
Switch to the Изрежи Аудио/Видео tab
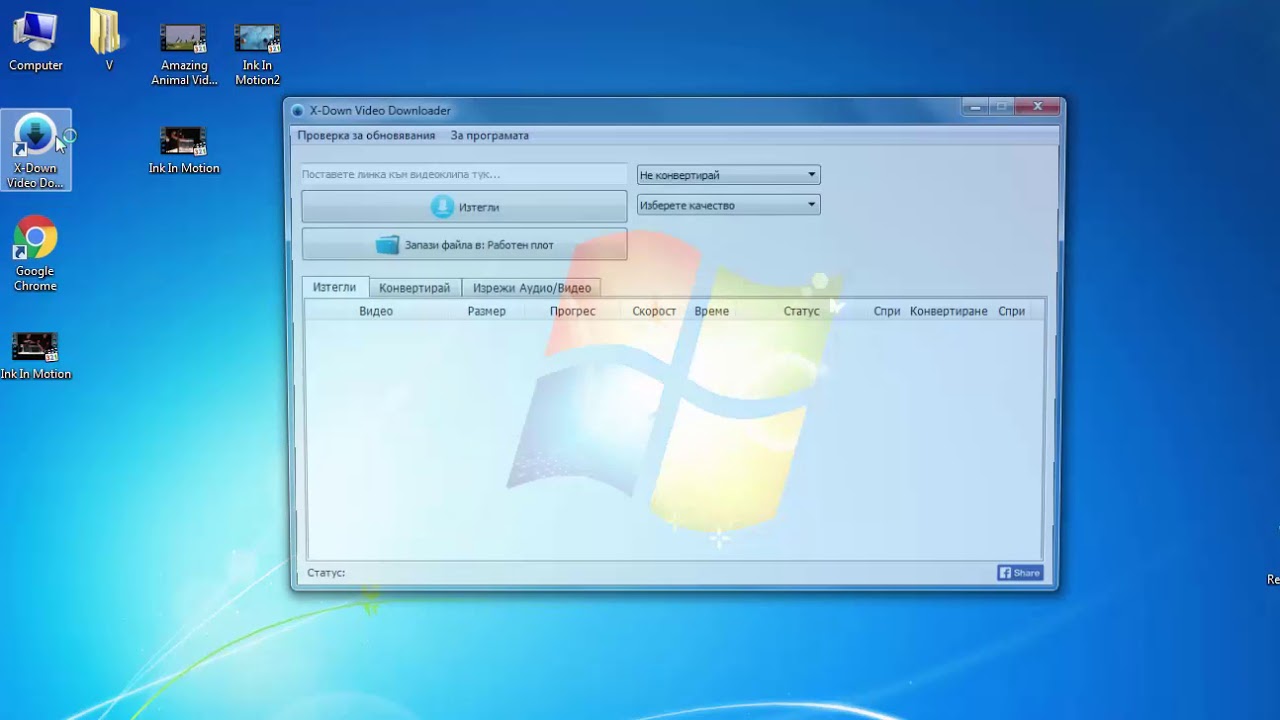coord(532,288)
